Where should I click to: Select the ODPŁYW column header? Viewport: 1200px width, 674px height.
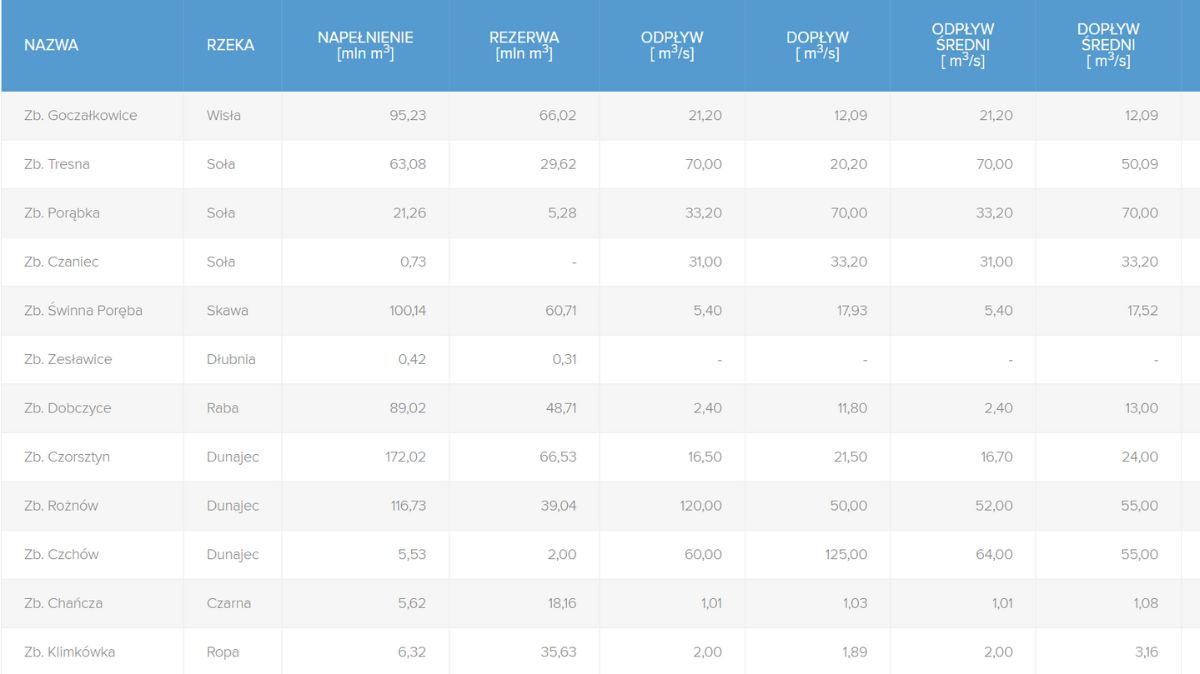(x=672, y=45)
